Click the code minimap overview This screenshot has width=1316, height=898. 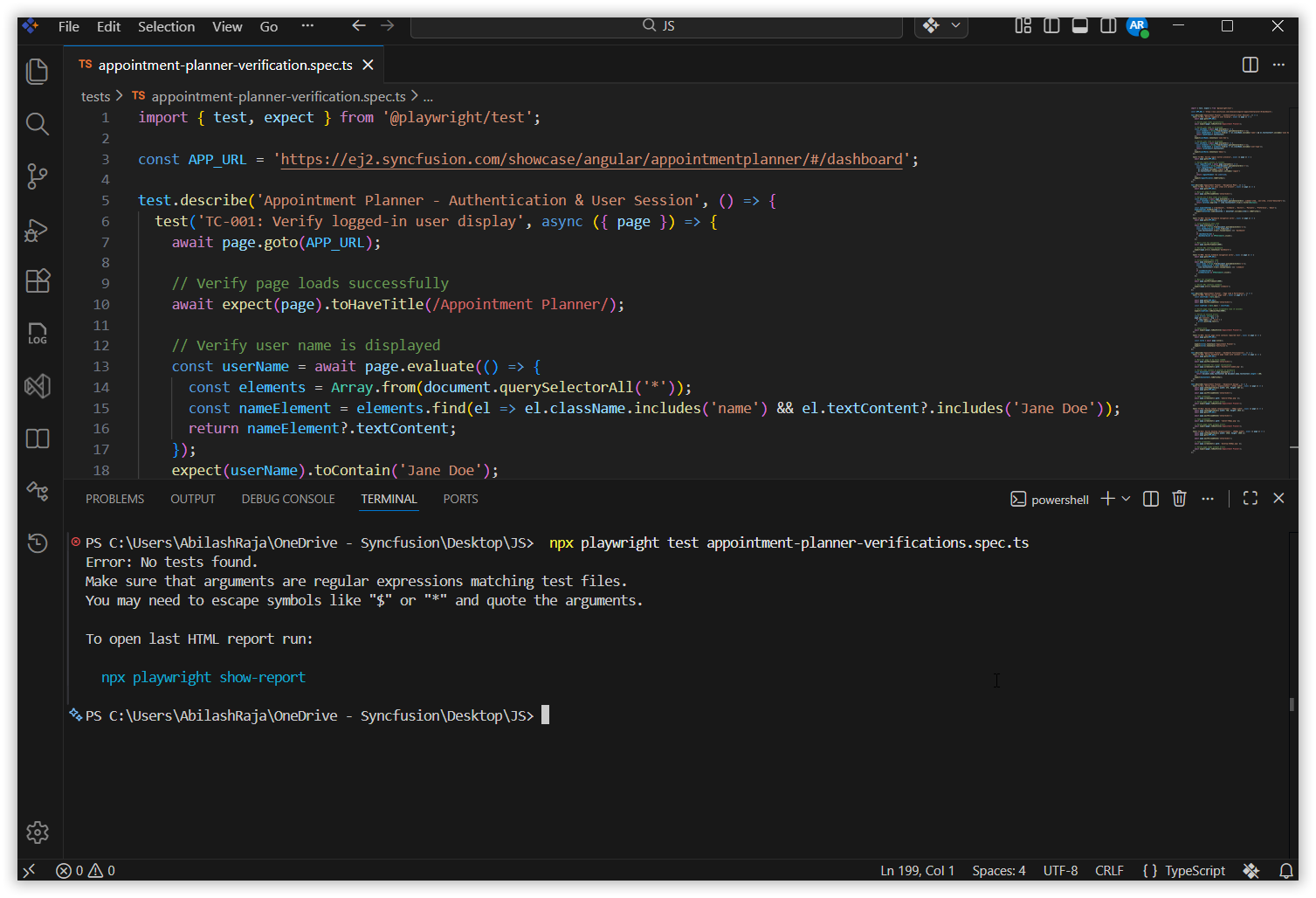(x=1238, y=280)
